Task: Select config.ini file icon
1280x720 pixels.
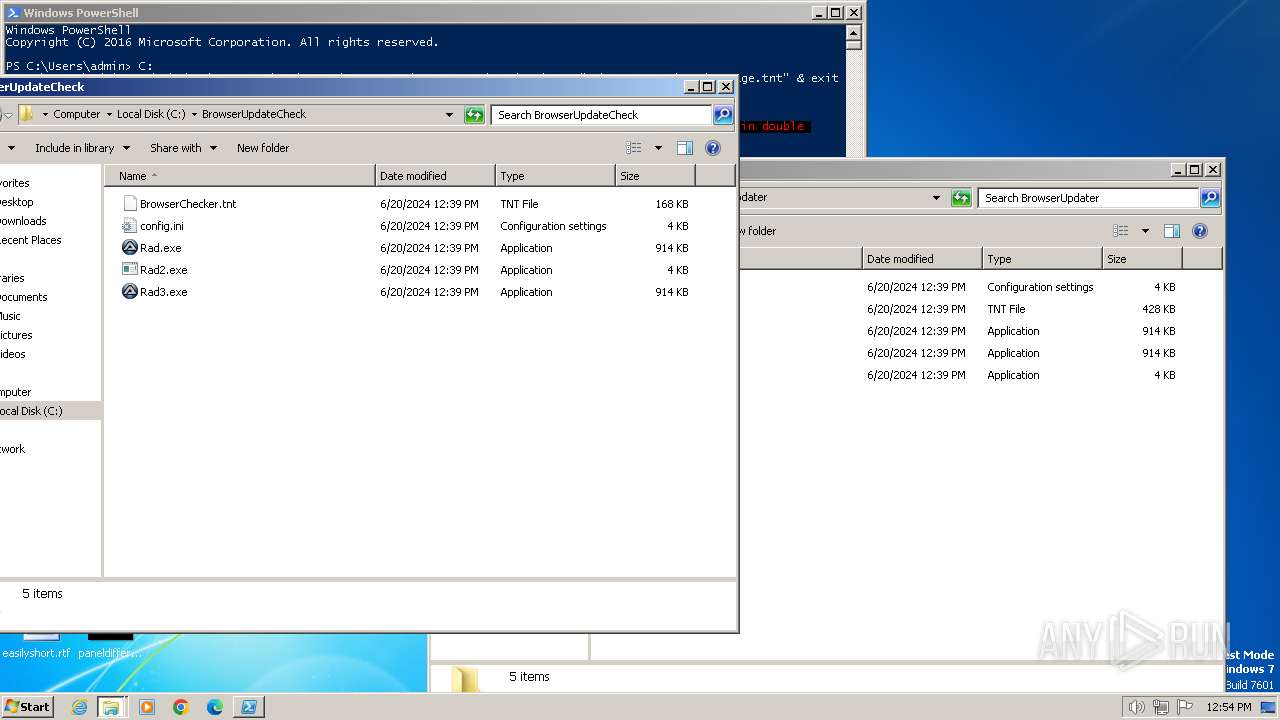Action: click(129, 226)
